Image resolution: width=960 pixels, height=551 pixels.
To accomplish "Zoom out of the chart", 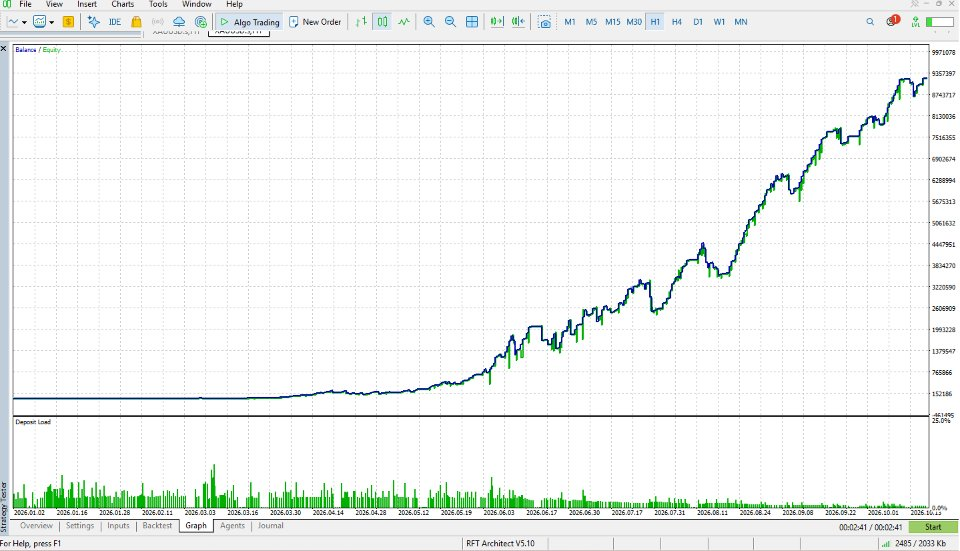I will tap(450, 22).
